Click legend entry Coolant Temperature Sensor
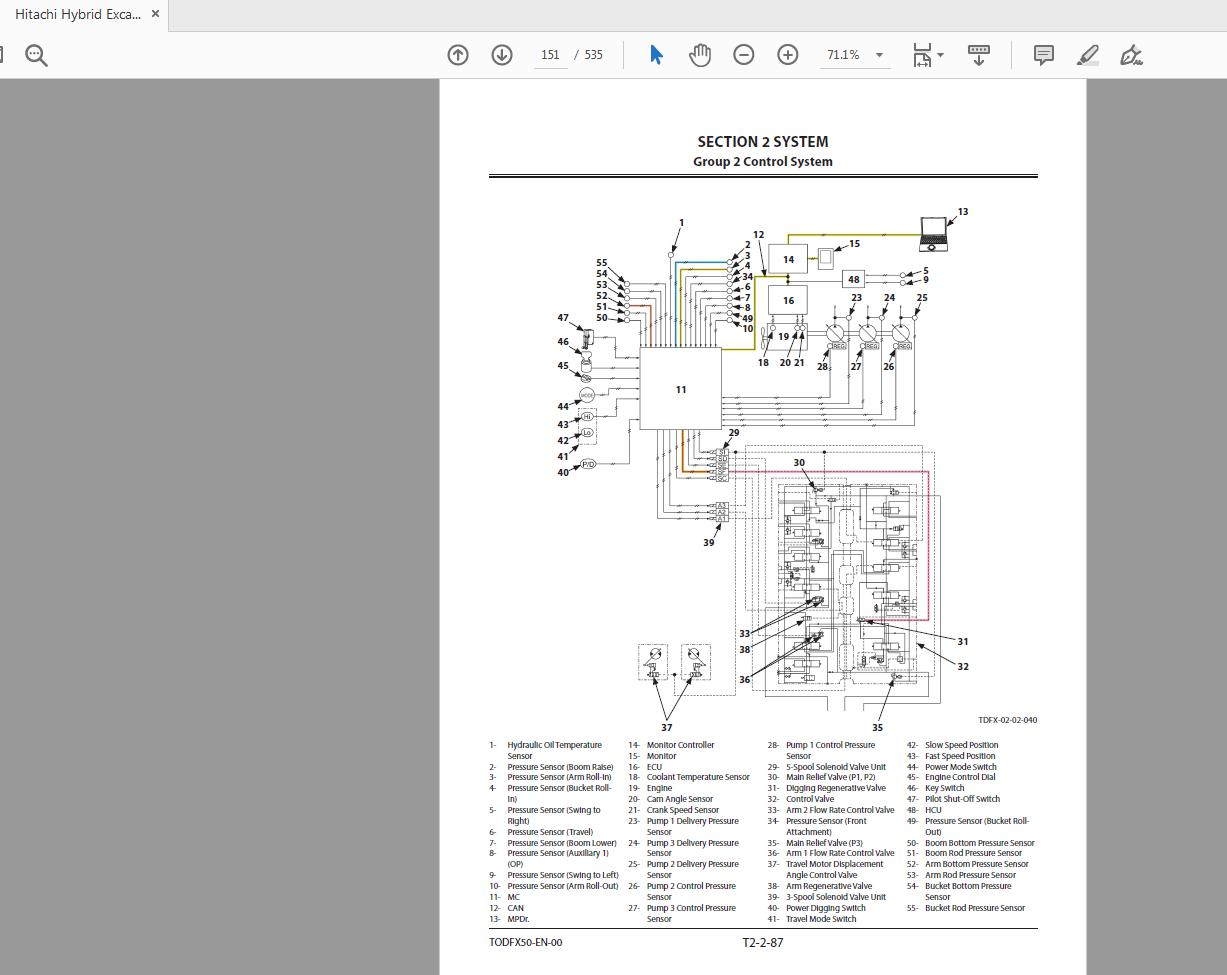Viewport: 1227px width, 975px height. point(698,777)
